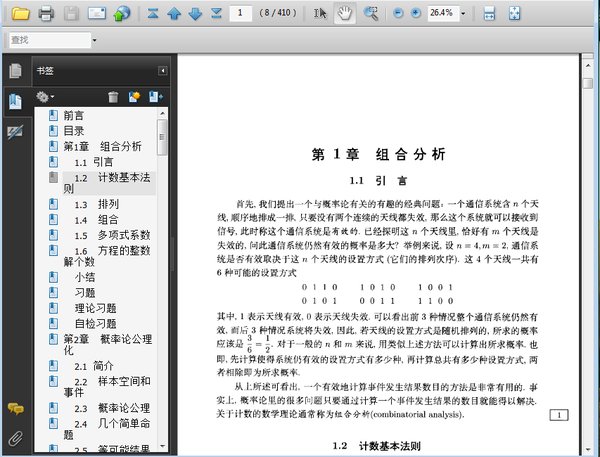
Task: Click bookmarks list scroll-up arrow
Action: point(162,113)
